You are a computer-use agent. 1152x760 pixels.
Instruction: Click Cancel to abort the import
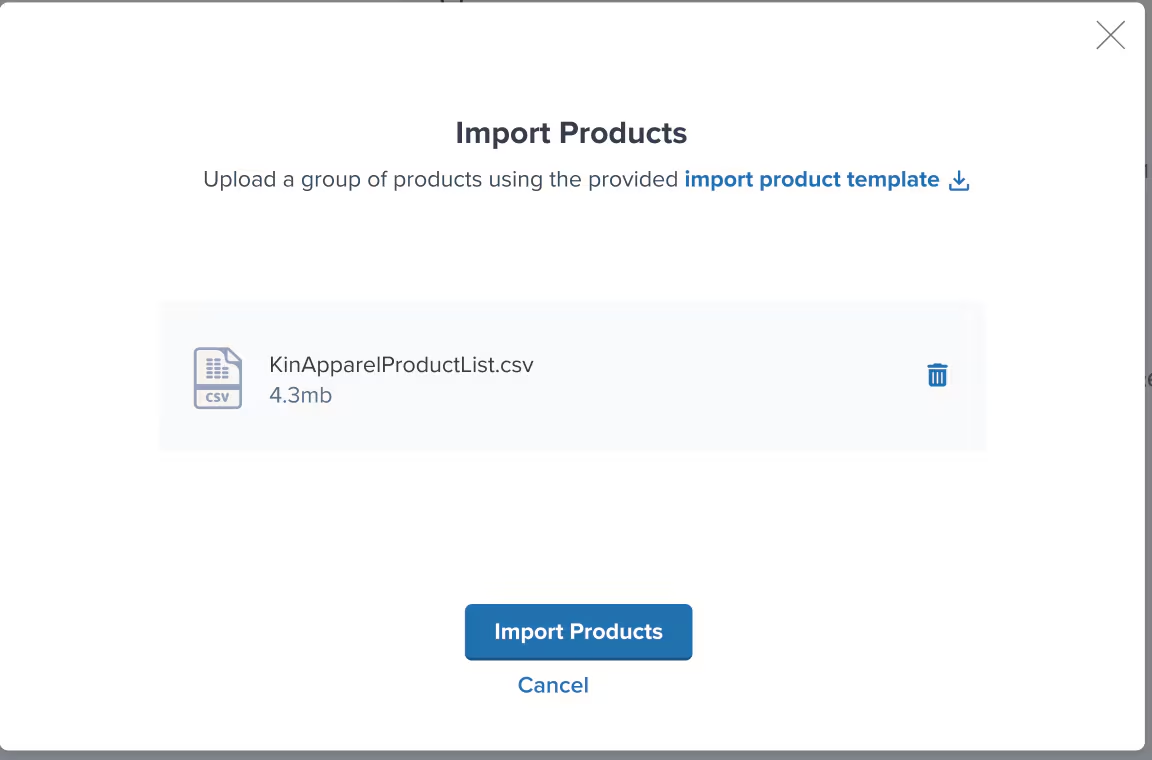553,685
